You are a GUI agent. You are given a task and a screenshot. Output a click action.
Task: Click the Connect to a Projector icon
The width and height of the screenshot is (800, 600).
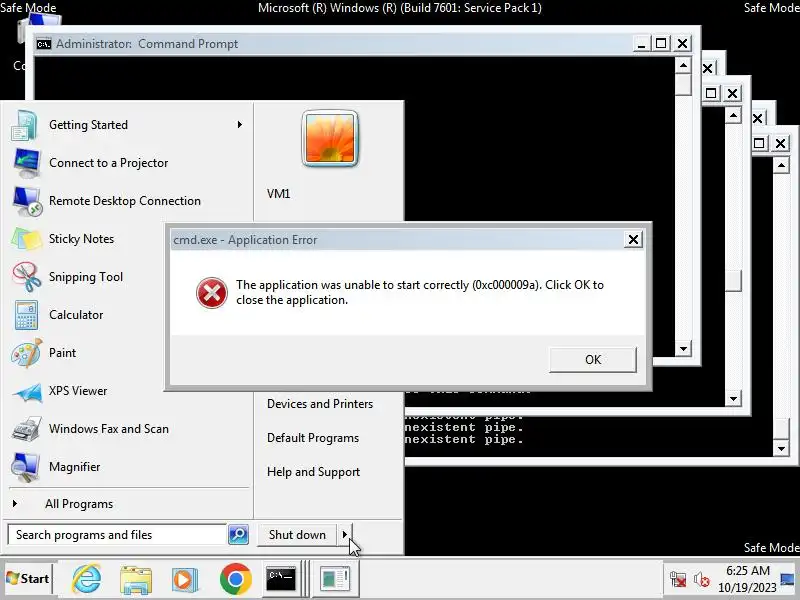(x=26, y=163)
